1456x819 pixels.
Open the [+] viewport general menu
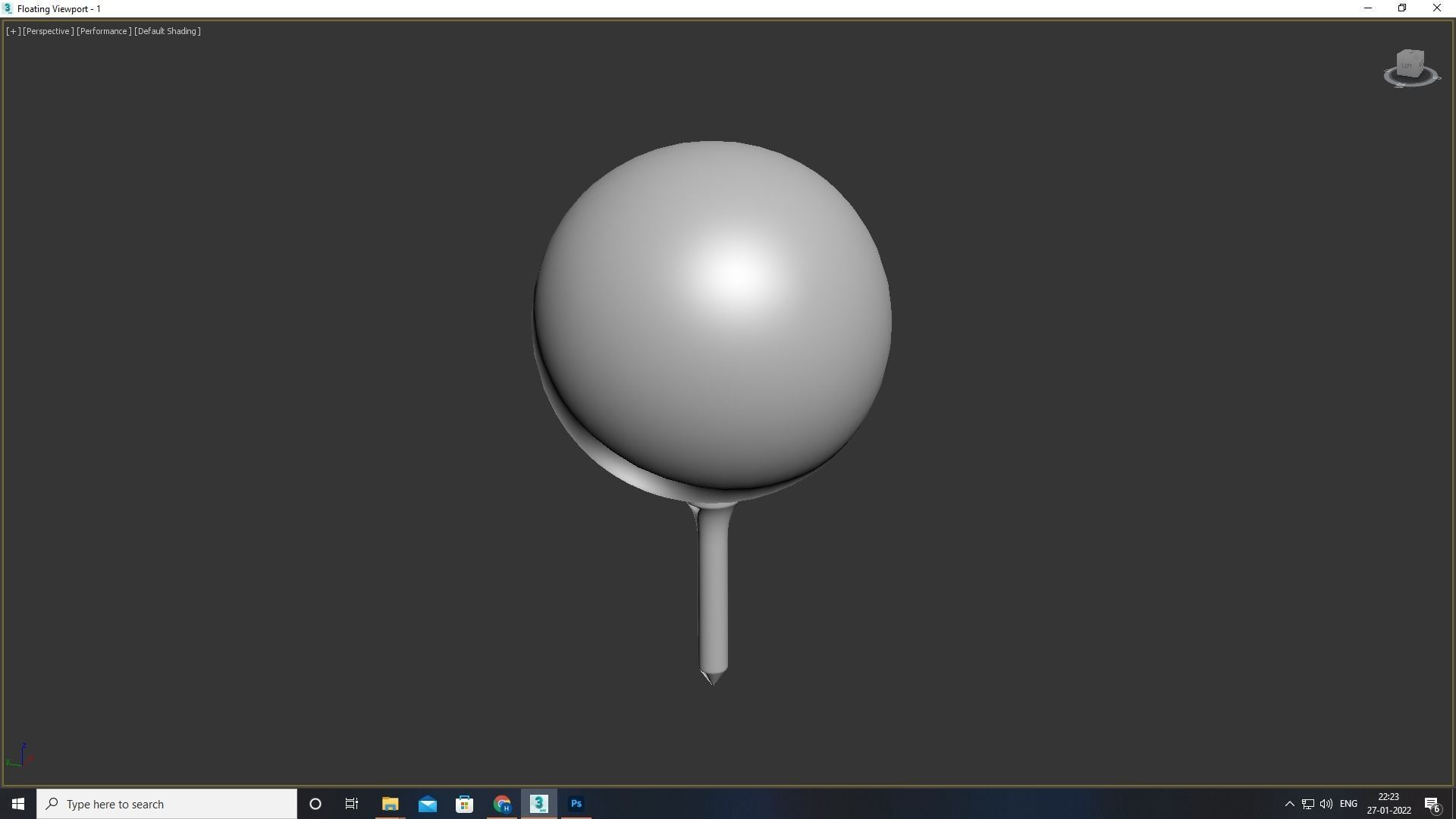(13, 31)
